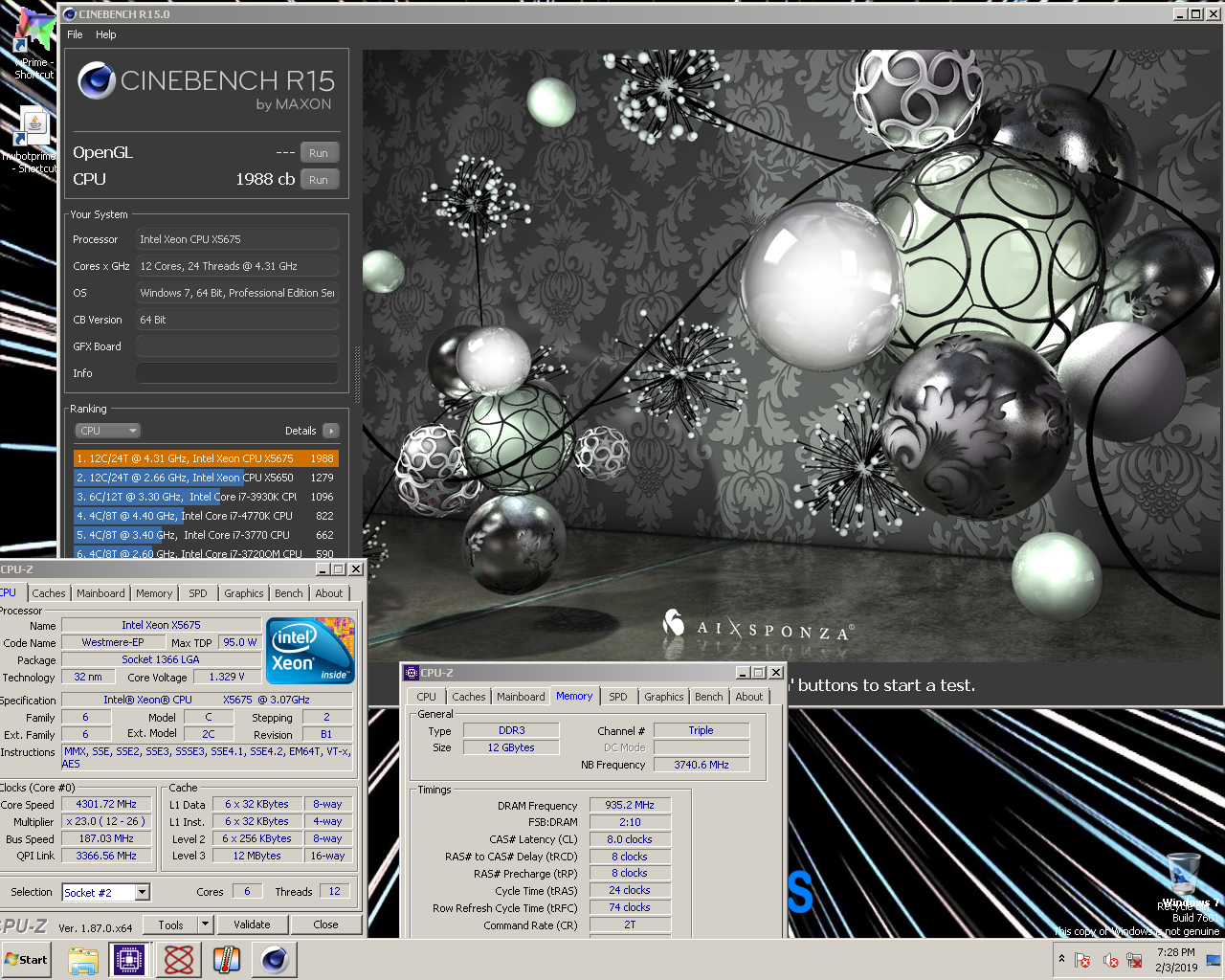Click the DRAM Frequency value 935.2 MHz

(630, 806)
